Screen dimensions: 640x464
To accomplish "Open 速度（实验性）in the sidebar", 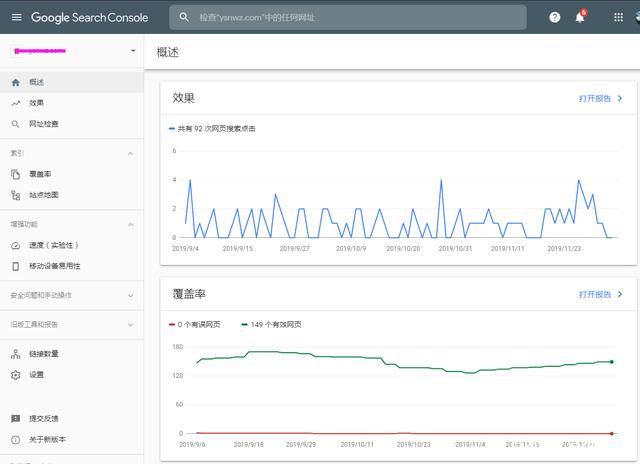I will [x=71, y=245].
